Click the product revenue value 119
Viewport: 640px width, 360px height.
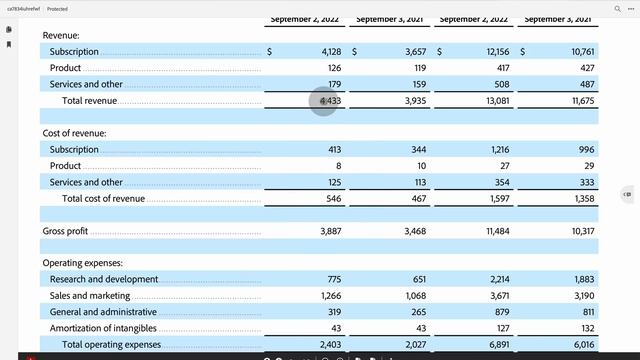[420, 68]
